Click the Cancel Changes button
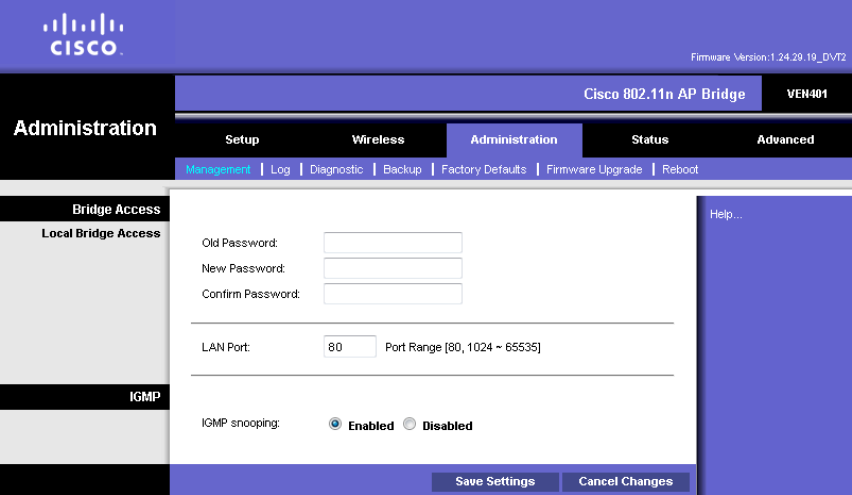Image resolution: width=852 pixels, height=495 pixels. pyautogui.click(x=625, y=481)
